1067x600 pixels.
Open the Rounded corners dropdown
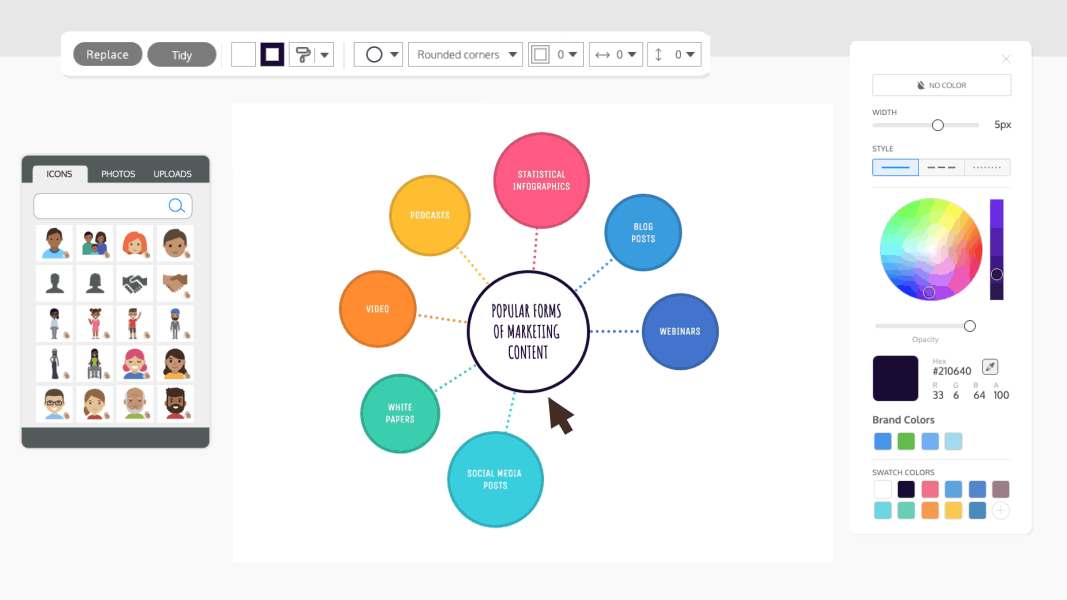[x=465, y=54]
